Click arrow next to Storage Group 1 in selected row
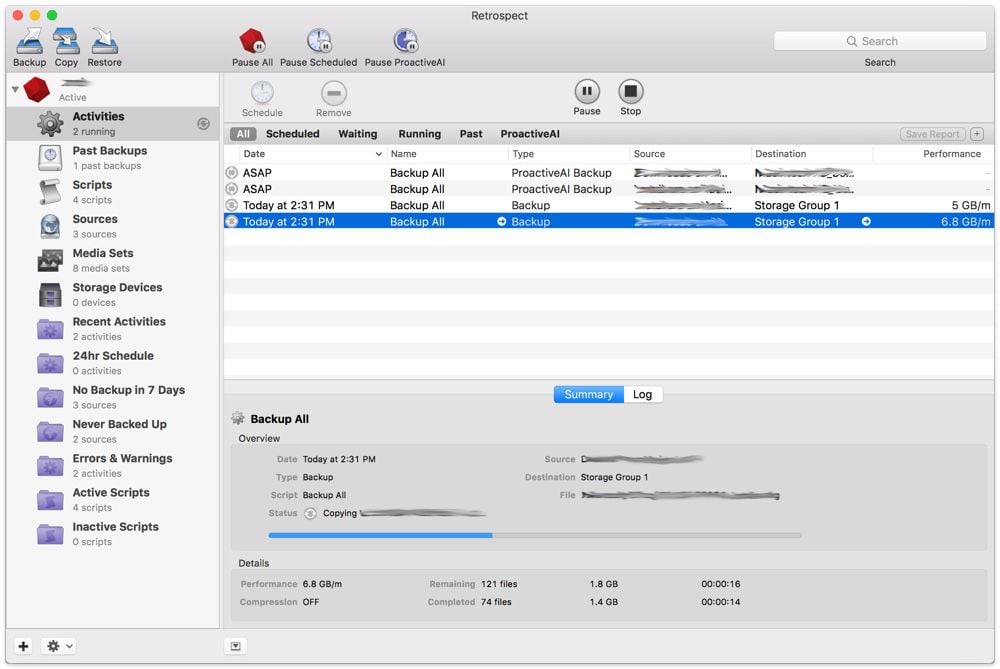1000x669 pixels. click(x=866, y=221)
